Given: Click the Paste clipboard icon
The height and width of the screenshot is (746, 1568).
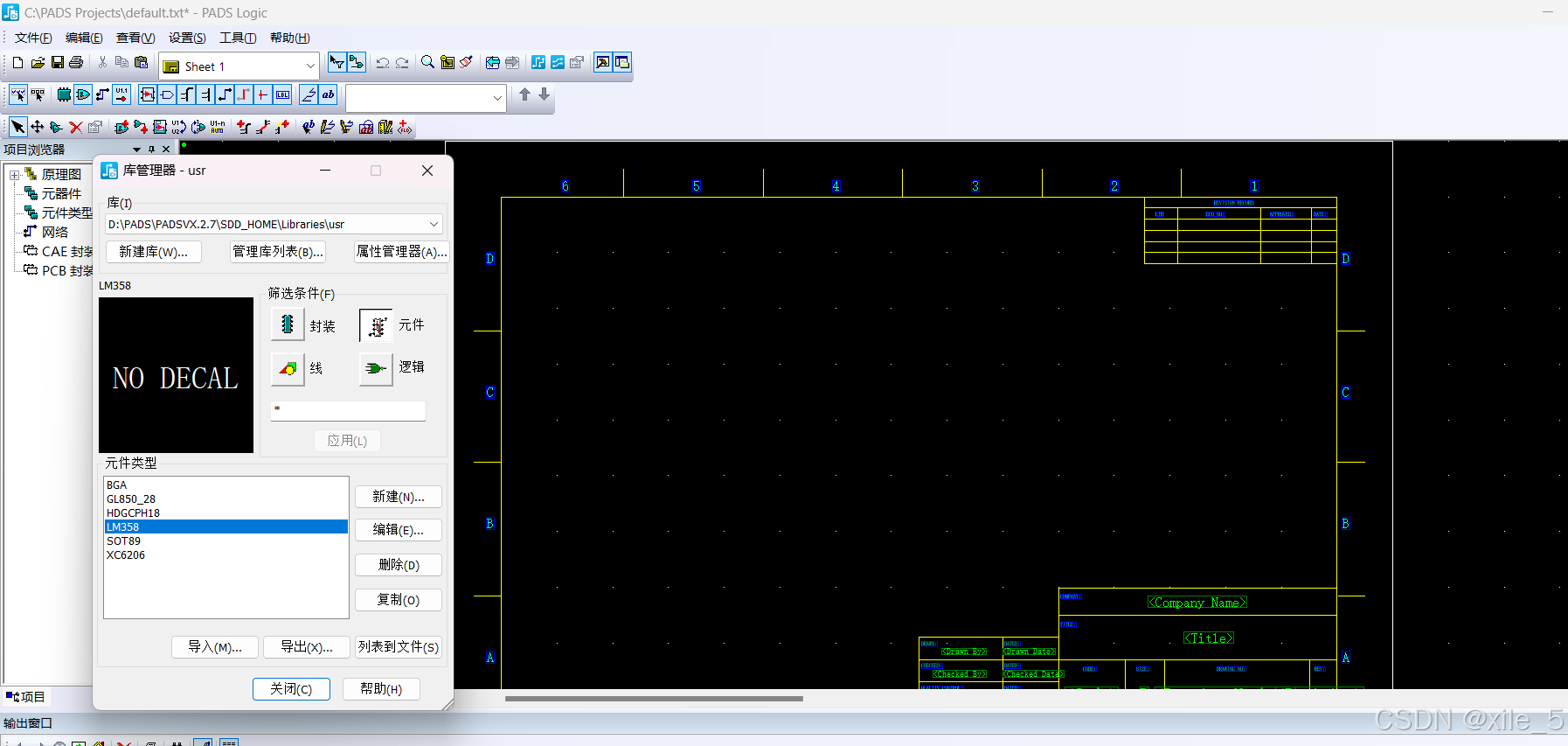Looking at the screenshot, I should (x=141, y=63).
